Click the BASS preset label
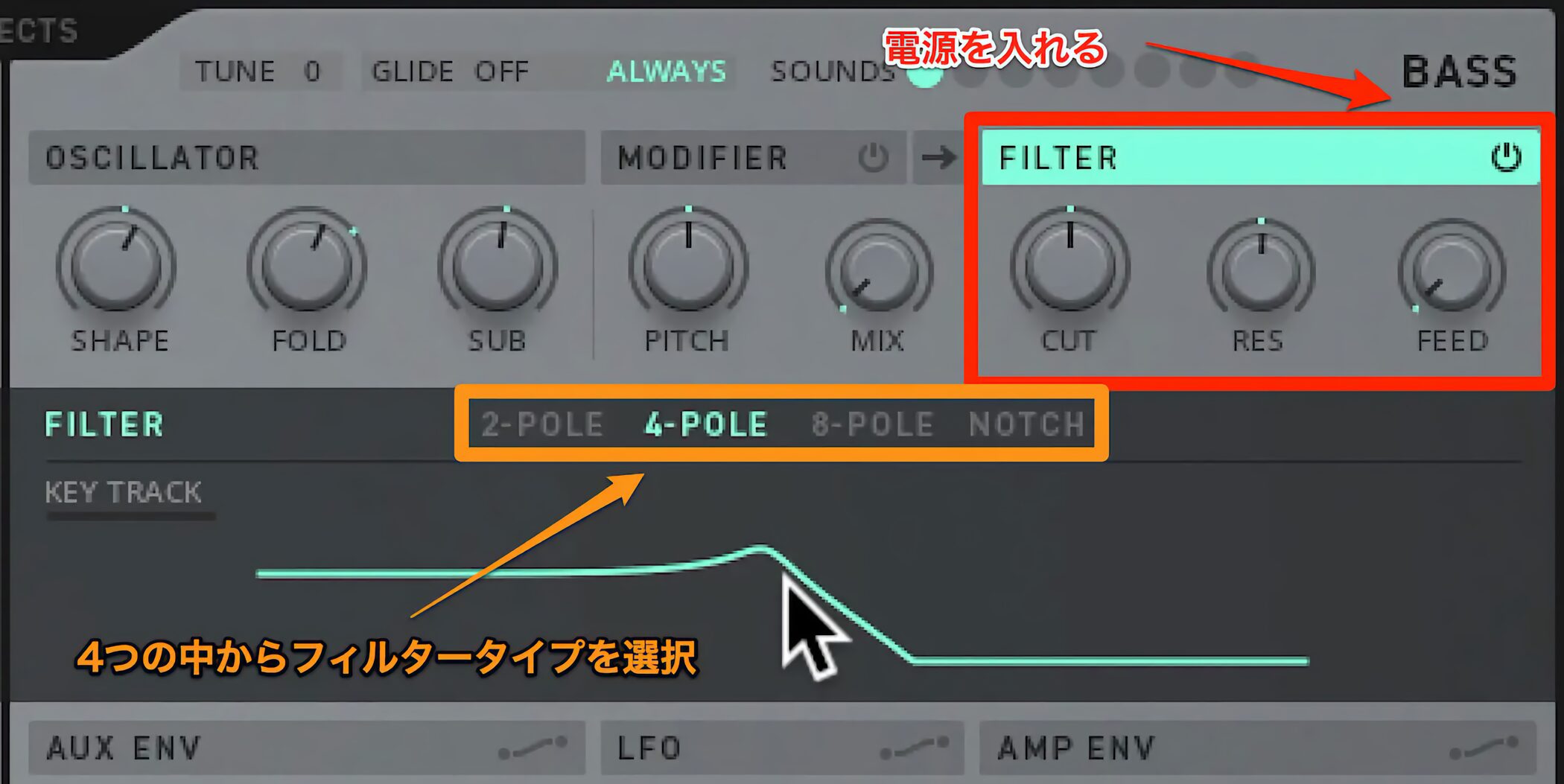1564x784 pixels. (x=1460, y=72)
